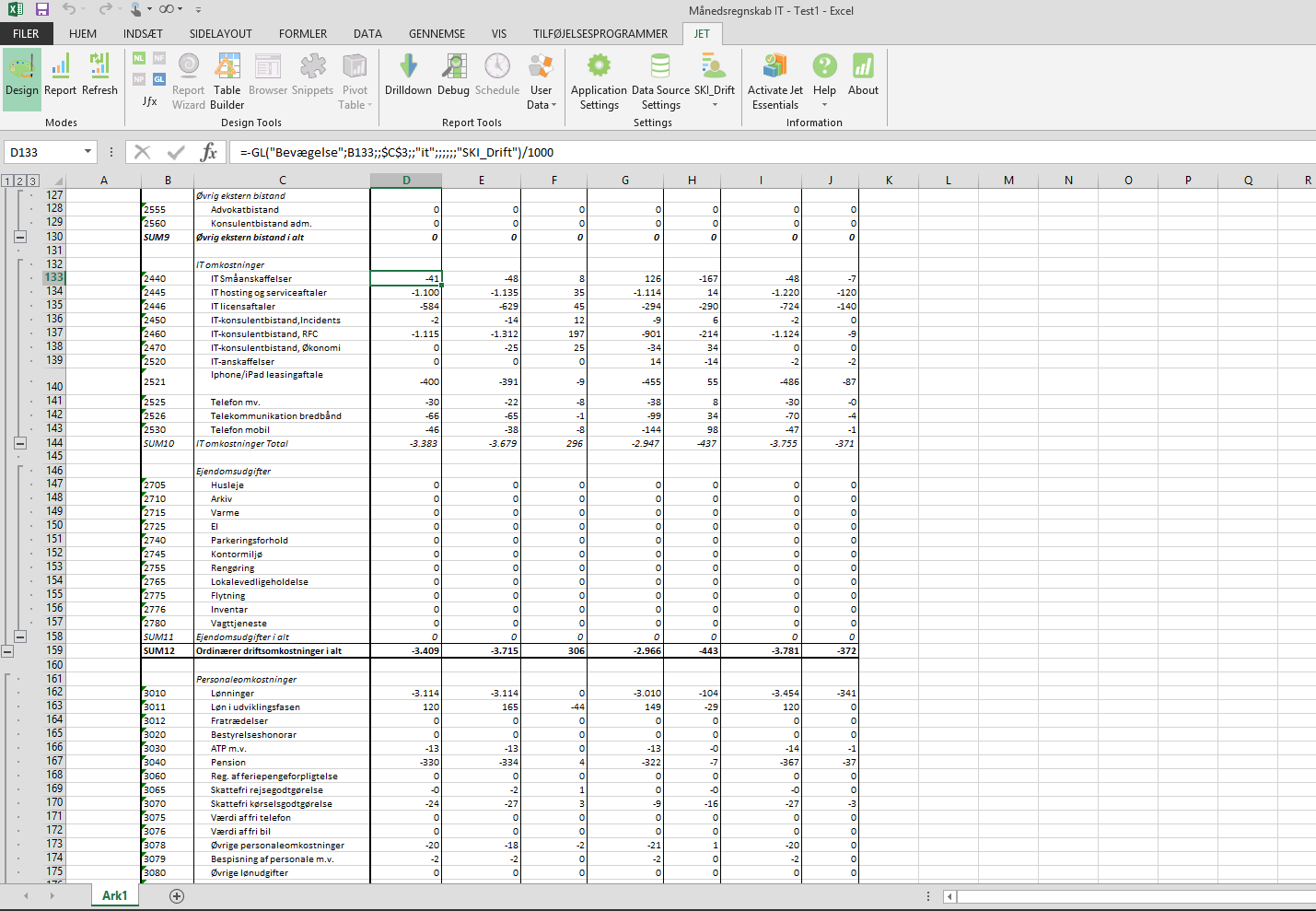Click the 'Ordinærer driftsomkostninger i alt' cell

click(x=283, y=650)
